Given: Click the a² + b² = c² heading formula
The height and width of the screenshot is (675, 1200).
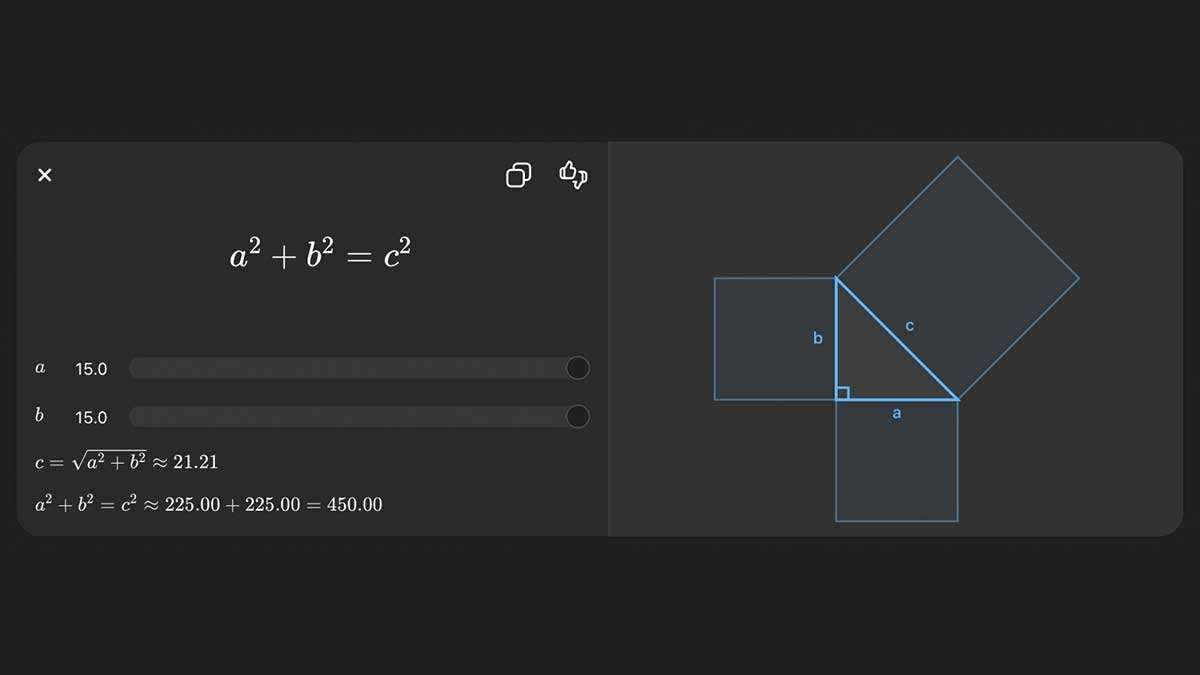Looking at the screenshot, I should click(320, 255).
